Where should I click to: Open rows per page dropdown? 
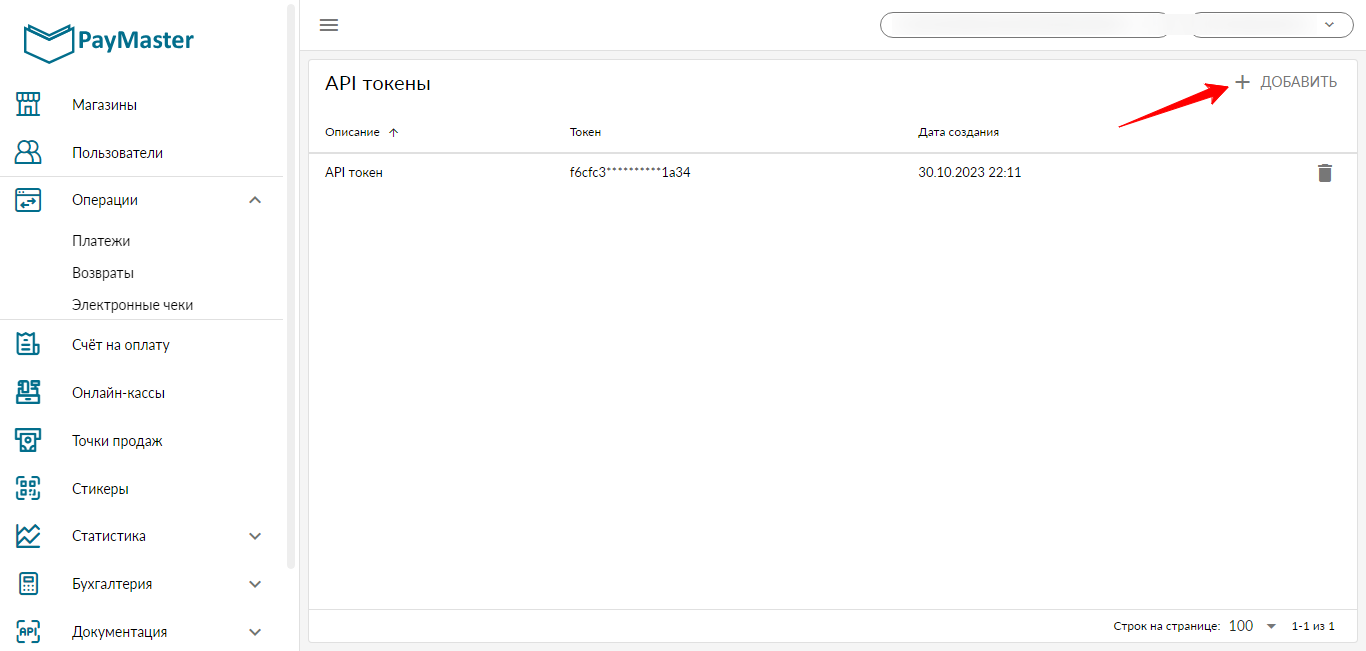1252,626
